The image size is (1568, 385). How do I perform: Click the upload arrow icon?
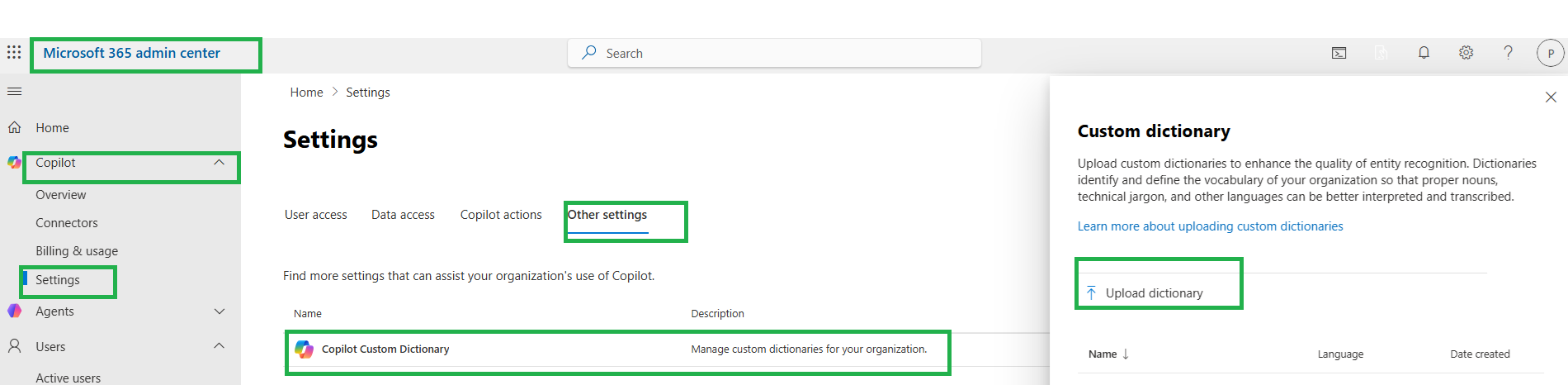(1091, 293)
